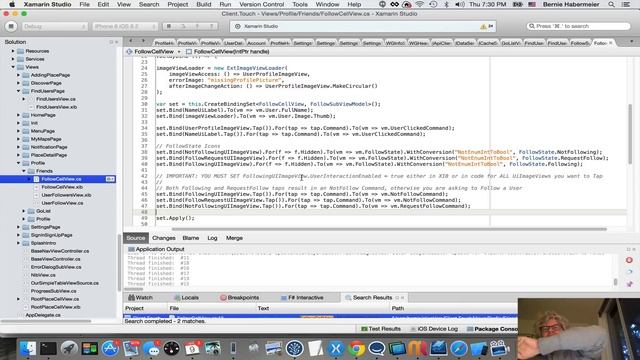Open SourceTree icon in Dock

(295, 348)
